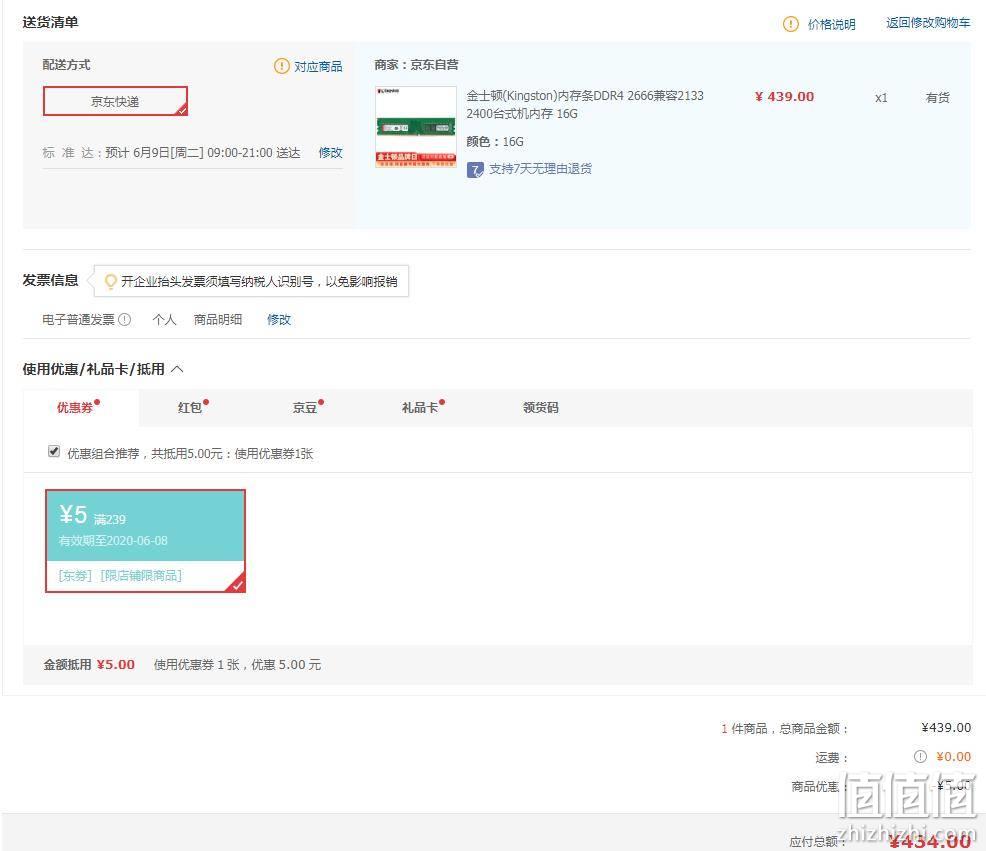The width and height of the screenshot is (986, 851).
Task: Open the Kingston memory product thumbnail
Action: pyautogui.click(x=416, y=127)
